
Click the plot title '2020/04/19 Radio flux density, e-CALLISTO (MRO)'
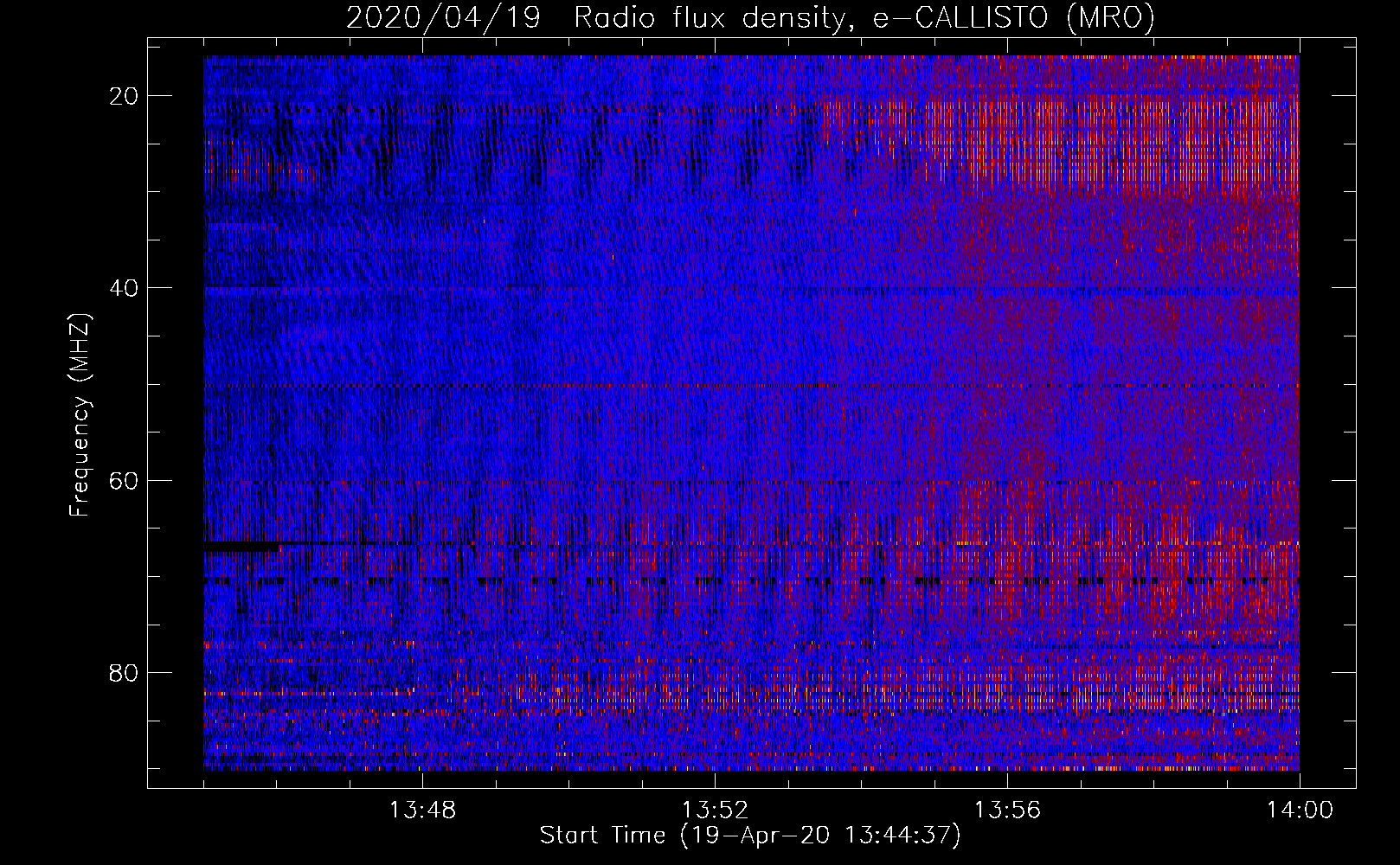tap(750, 17)
